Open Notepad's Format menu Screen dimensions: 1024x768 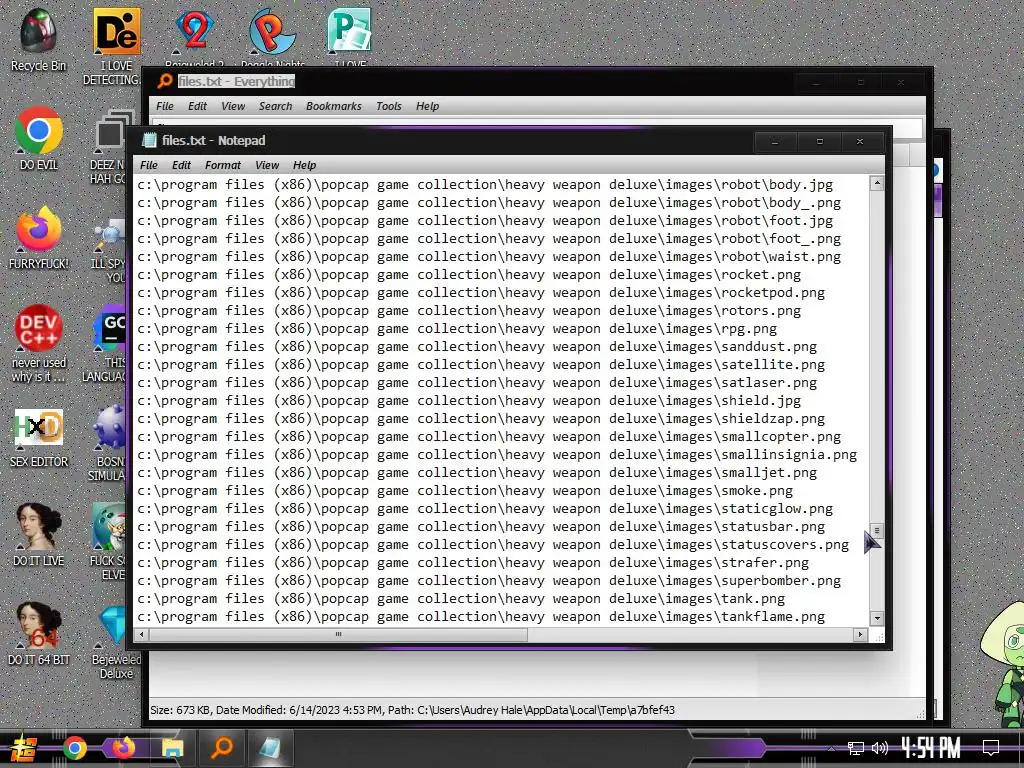click(223, 165)
